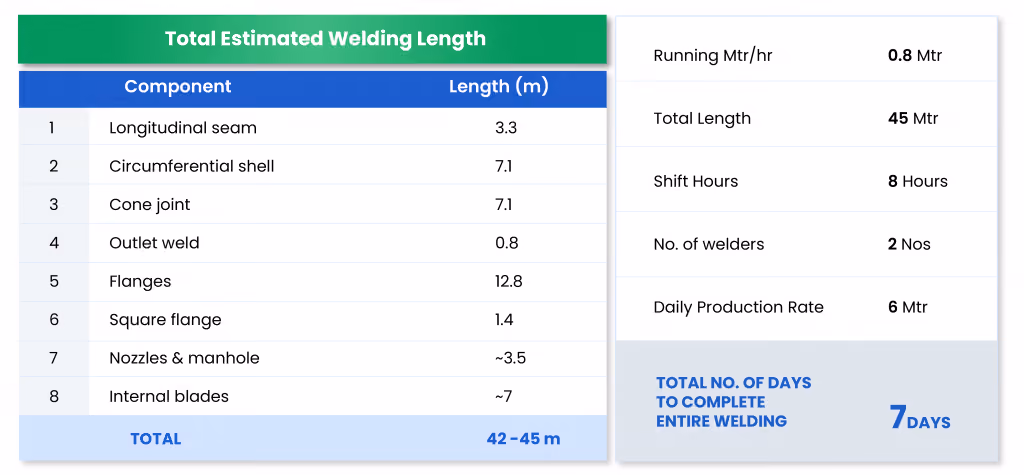
Task: Select the Circumferential shell component
Action: click(191, 166)
